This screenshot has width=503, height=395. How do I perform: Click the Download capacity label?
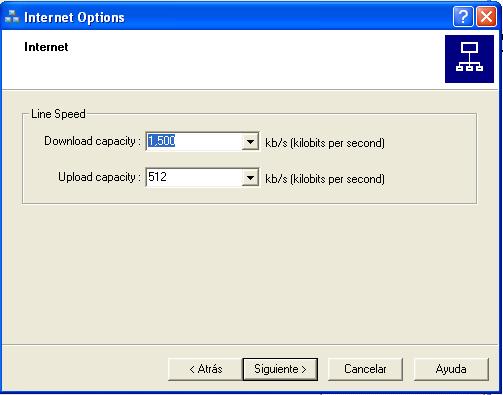(92, 141)
